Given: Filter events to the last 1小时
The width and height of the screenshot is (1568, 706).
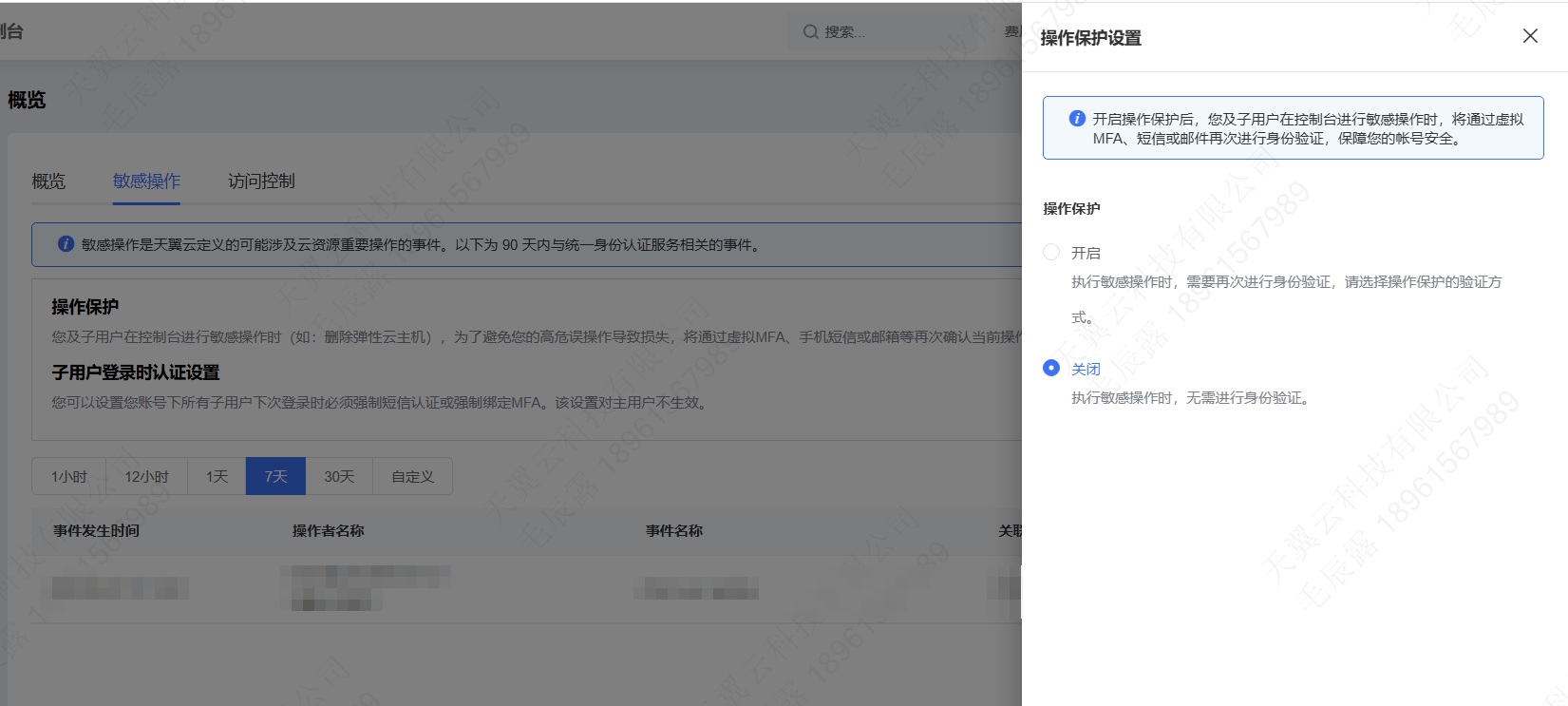Looking at the screenshot, I should (68, 476).
